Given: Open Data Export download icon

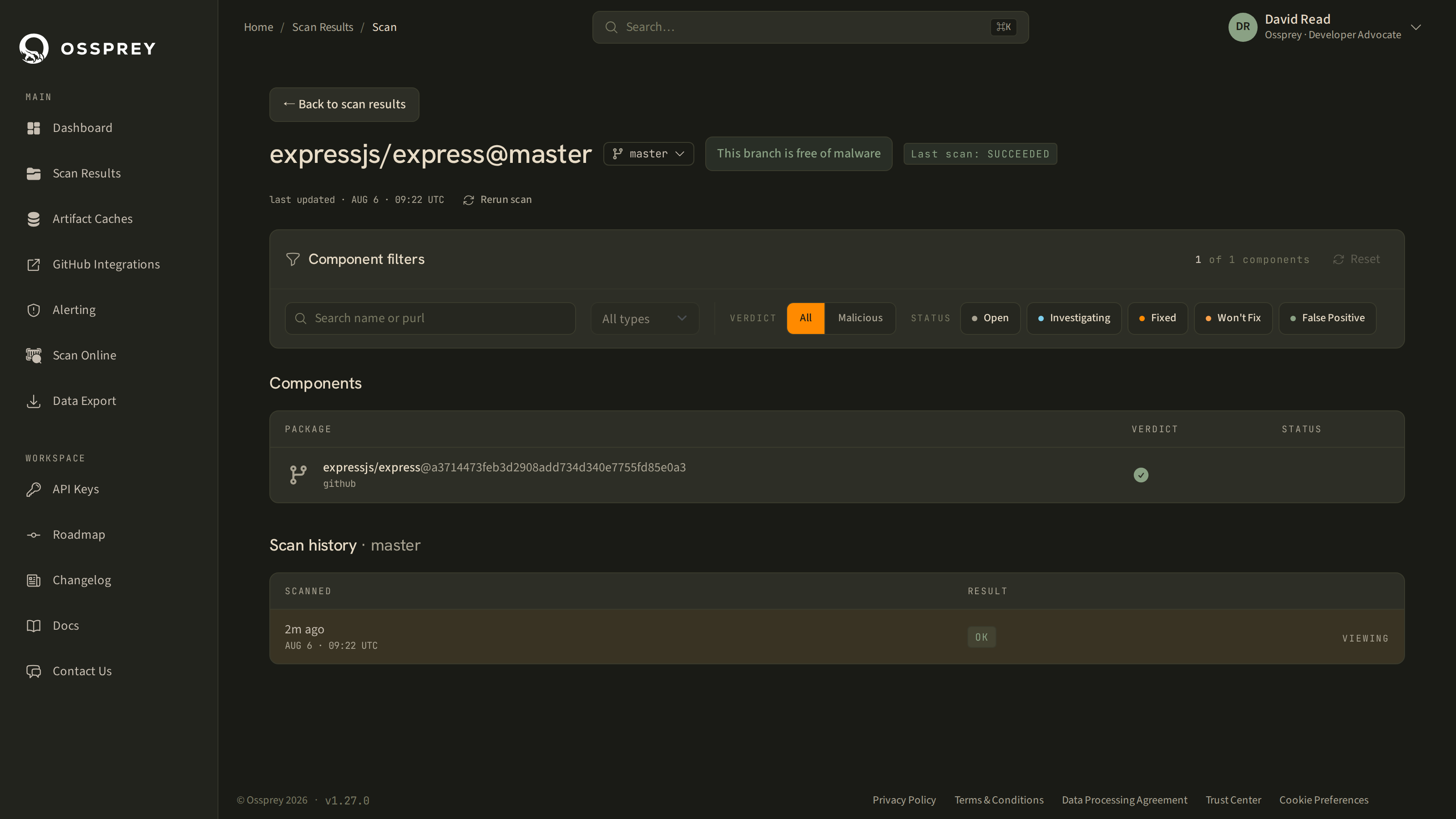Looking at the screenshot, I should coord(33,401).
